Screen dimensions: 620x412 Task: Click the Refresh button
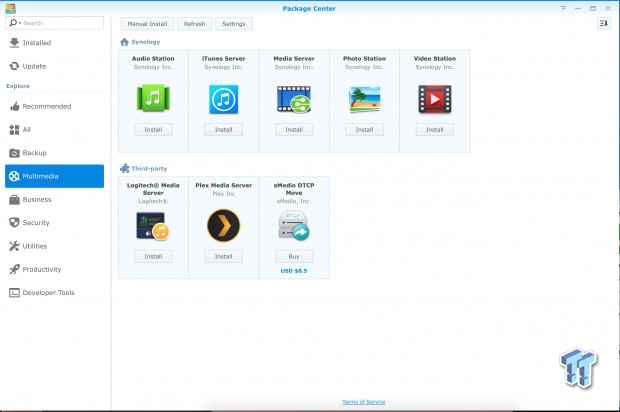pyautogui.click(x=195, y=24)
